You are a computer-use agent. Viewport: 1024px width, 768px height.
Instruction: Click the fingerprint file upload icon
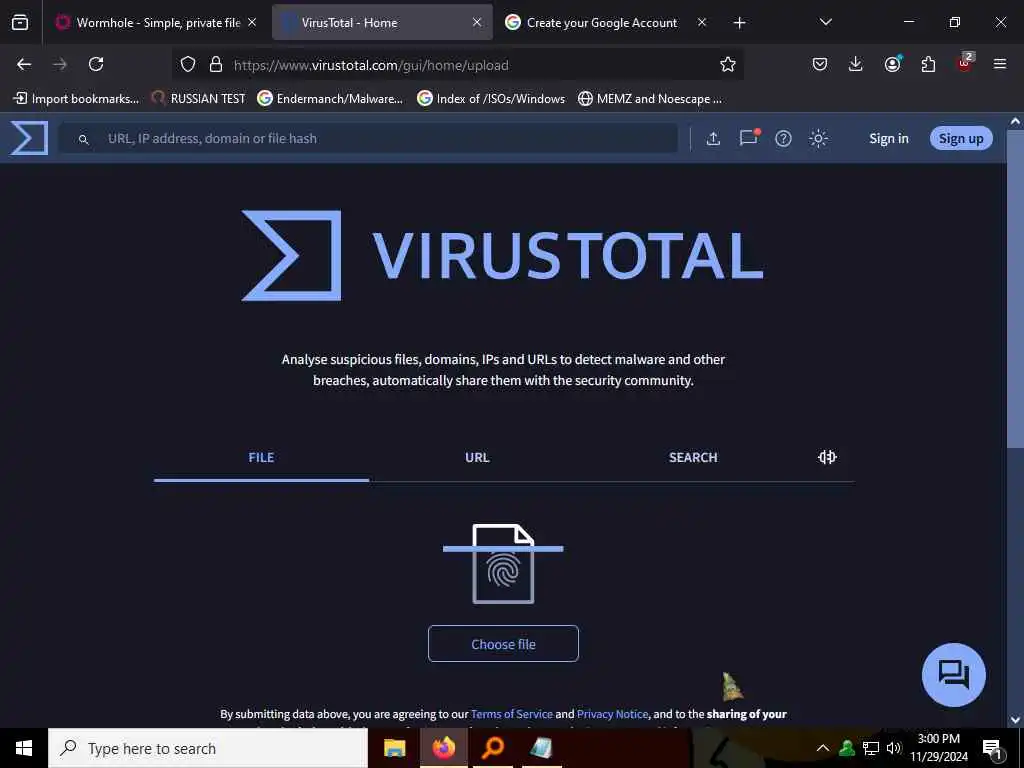503,564
